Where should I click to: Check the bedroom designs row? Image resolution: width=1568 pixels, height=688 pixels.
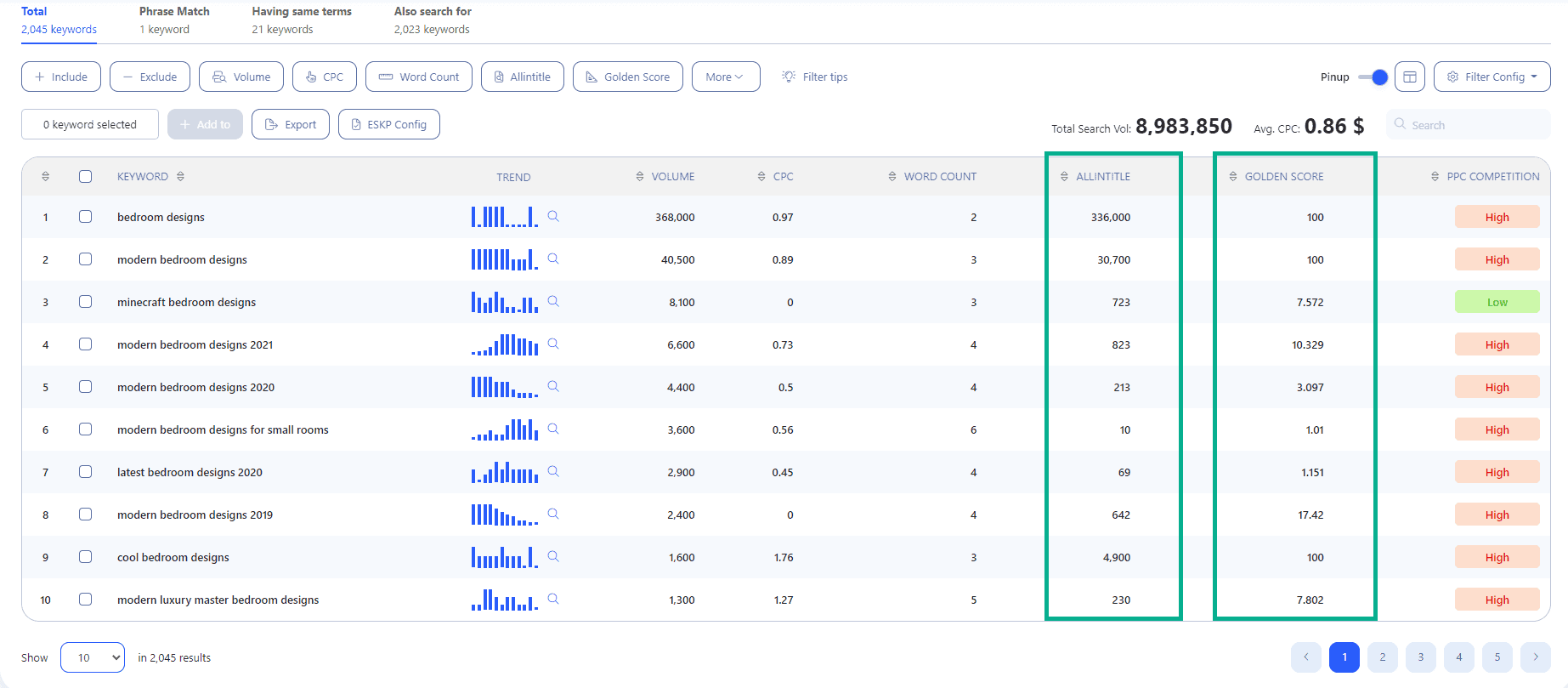85,216
